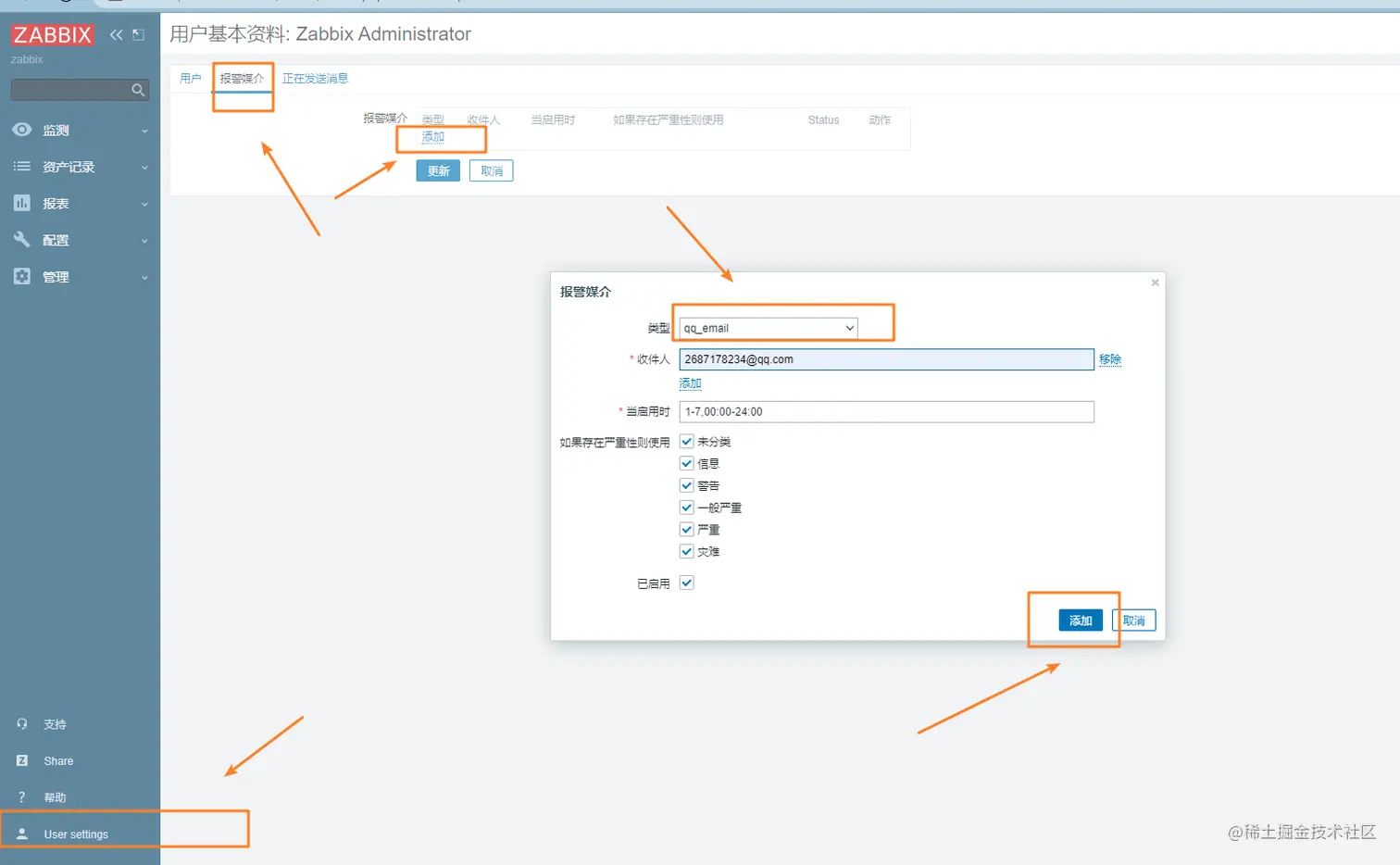The height and width of the screenshot is (865, 1400).
Task: Toggle the 信息 severity checkbox
Action: [687, 463]
